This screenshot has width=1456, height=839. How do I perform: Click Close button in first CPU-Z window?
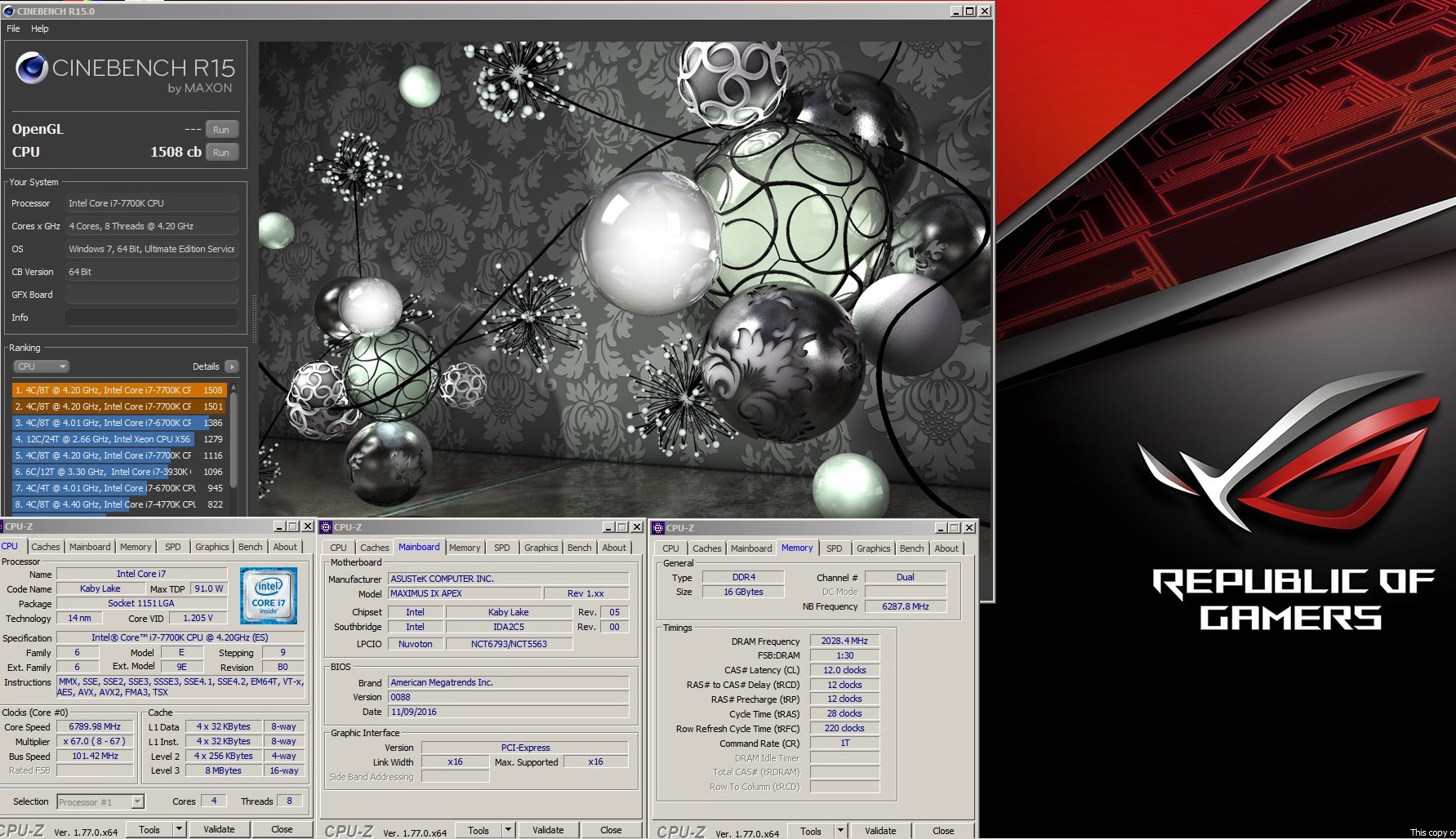point(282,829)
